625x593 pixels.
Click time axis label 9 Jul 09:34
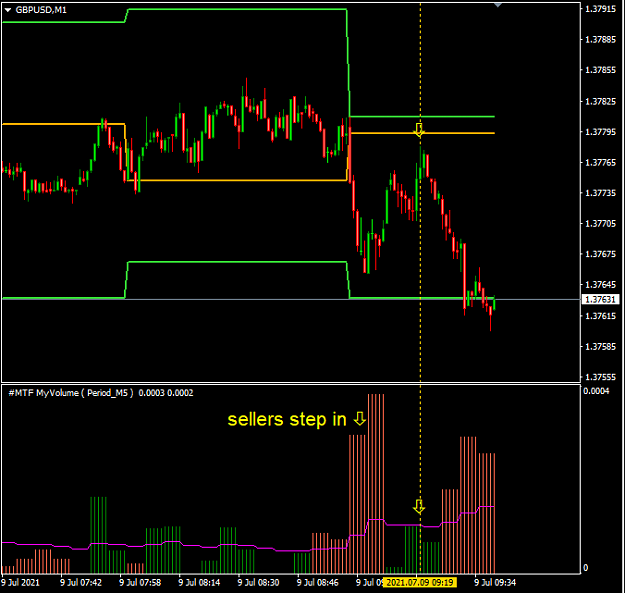(495, 583)
